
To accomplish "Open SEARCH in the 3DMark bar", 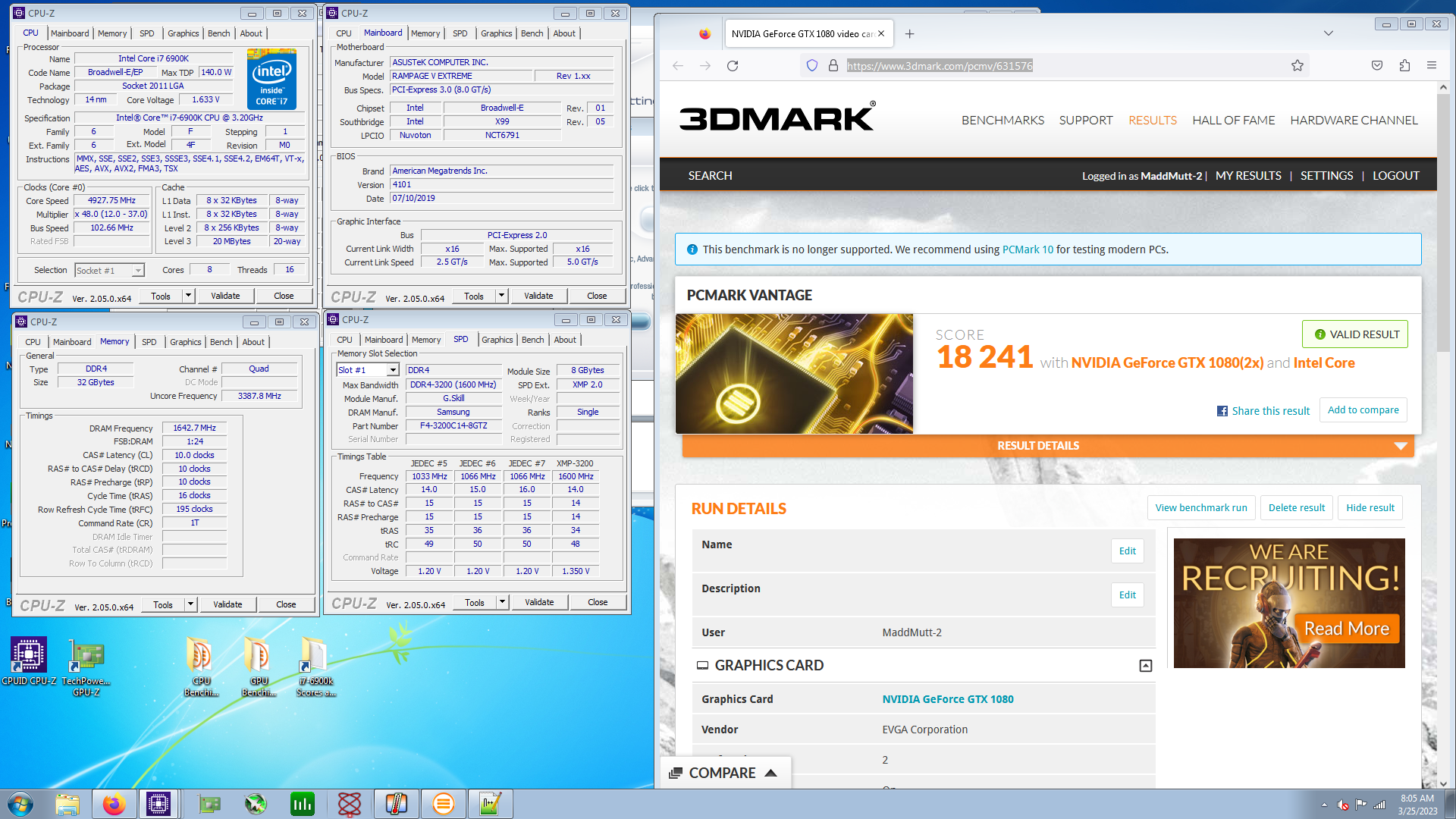I will (x=710, y=175).
